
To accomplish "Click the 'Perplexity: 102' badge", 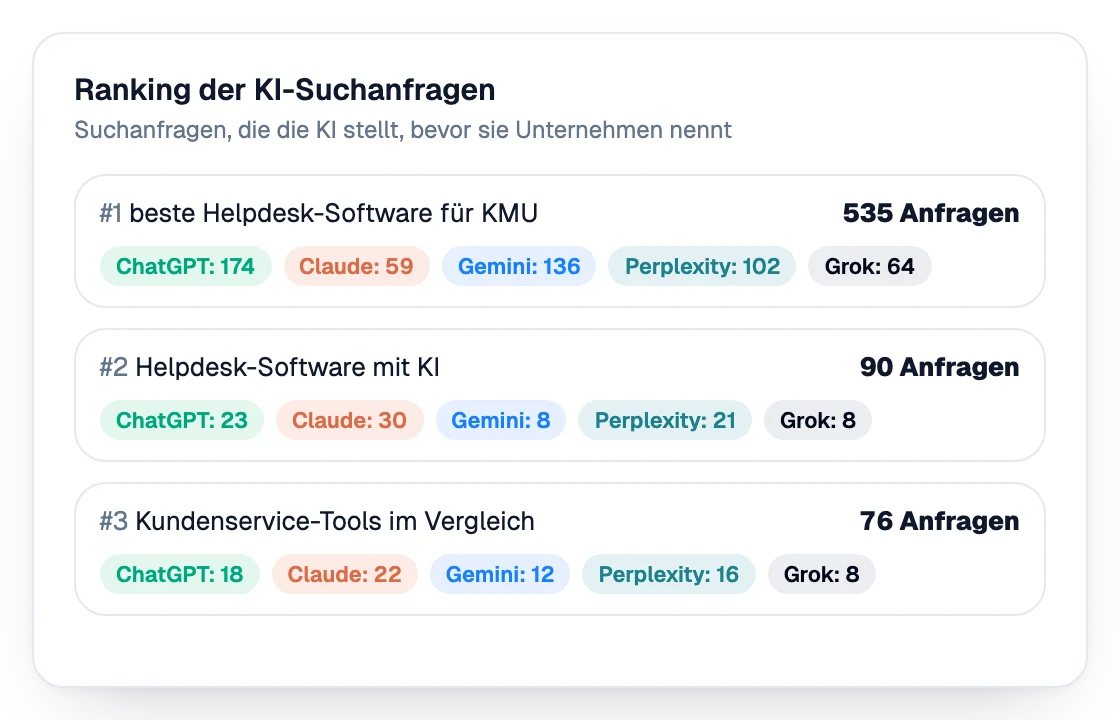I will point(702,266).
